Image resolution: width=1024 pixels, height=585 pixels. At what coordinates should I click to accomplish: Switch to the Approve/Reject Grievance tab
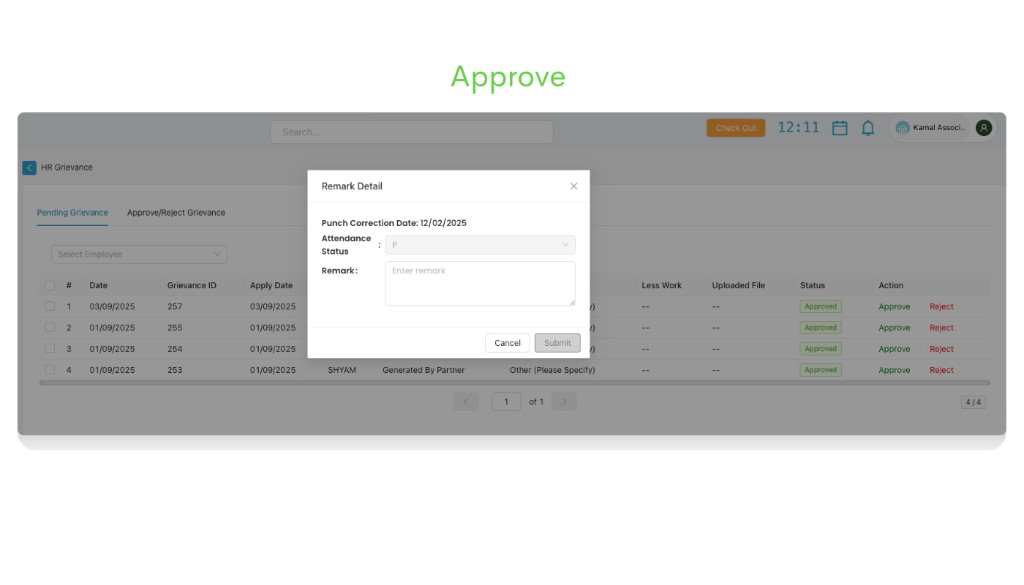point(175,212)
